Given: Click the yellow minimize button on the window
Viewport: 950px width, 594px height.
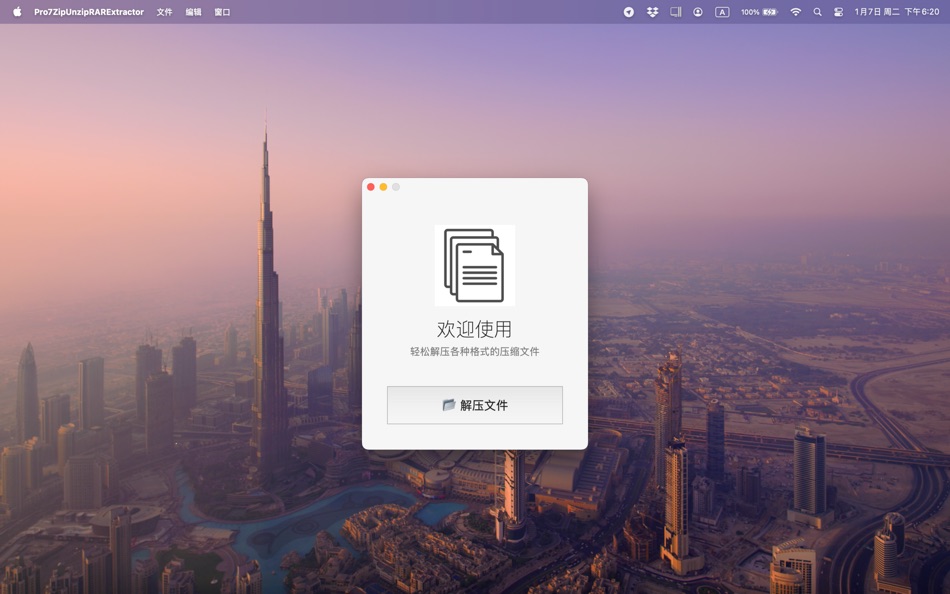Looking at the screenshot, I should 382,186.
